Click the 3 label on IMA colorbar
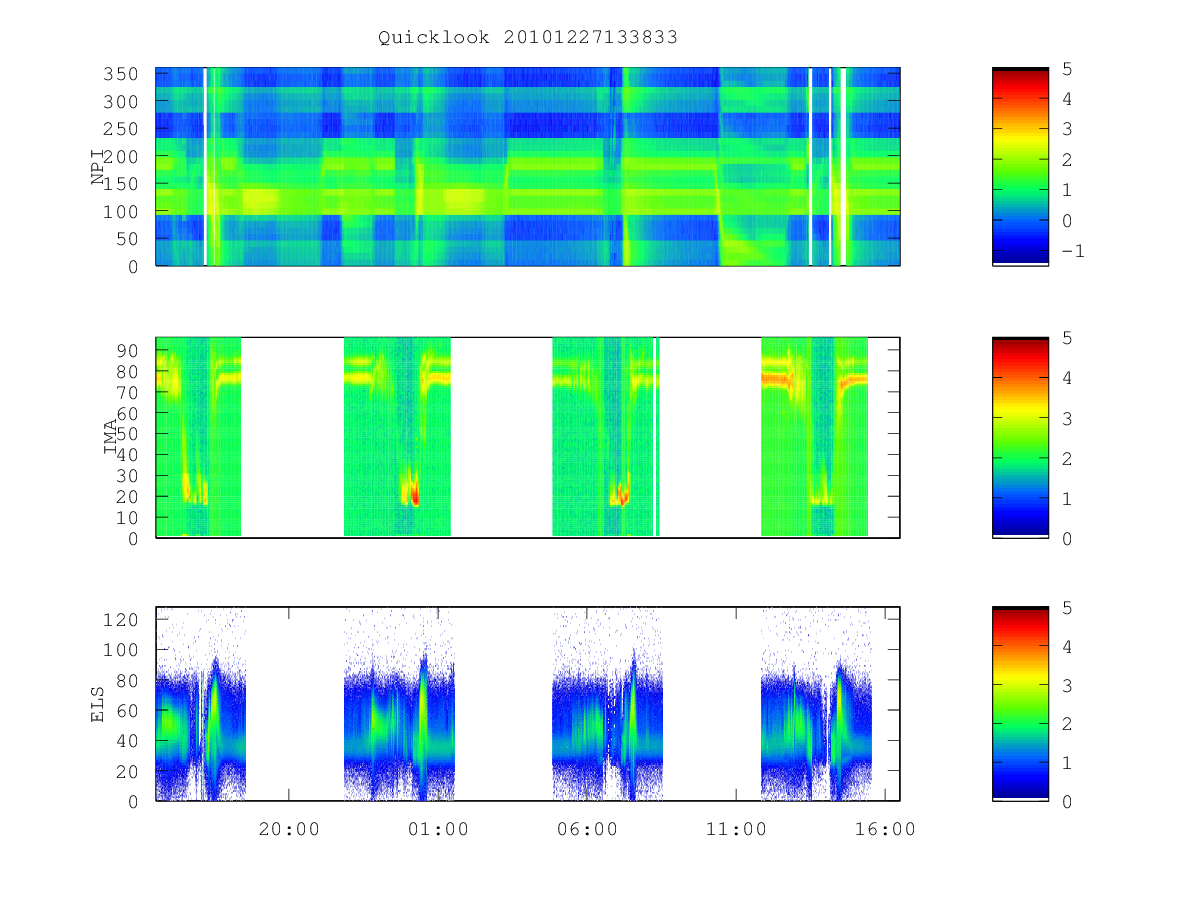The image size is (1200, 900). coord(1069,418)
